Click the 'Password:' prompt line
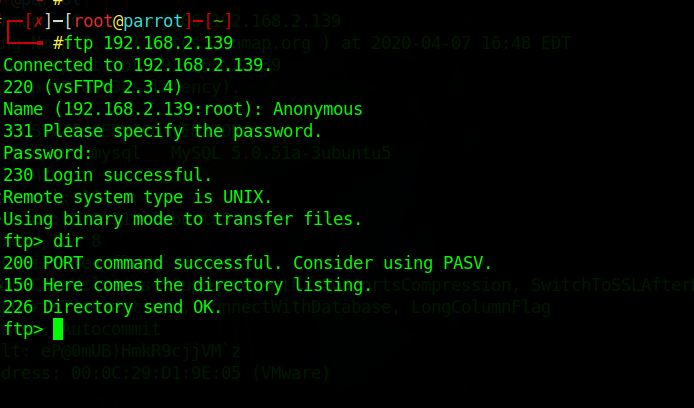Viewport: 694px width, 408px height. point(47,153)
